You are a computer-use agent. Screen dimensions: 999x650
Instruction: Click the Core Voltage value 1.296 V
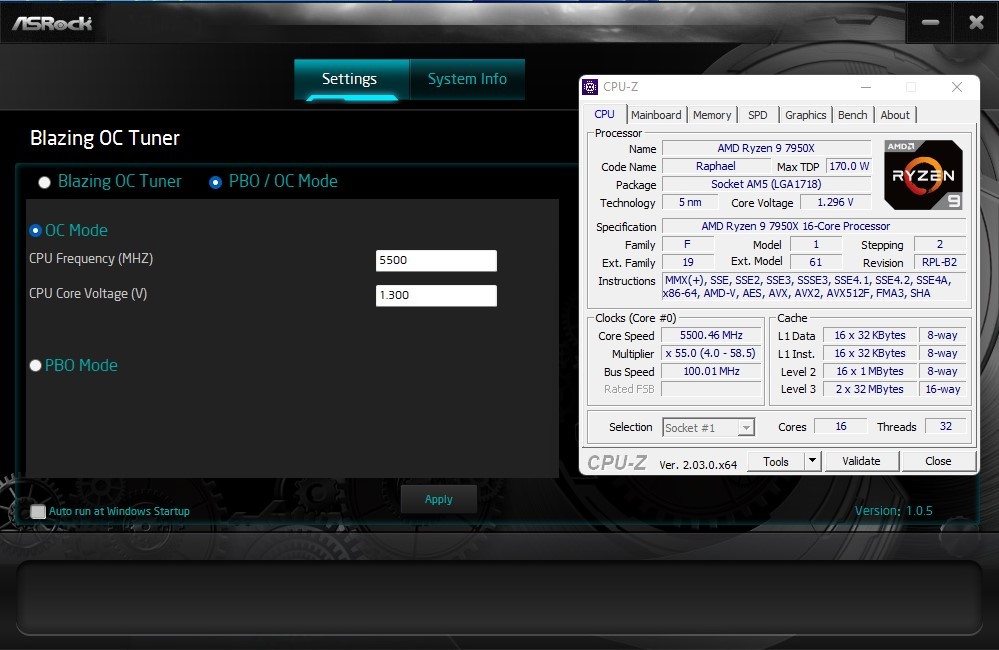pyautogui.click(x=835, y=202)
